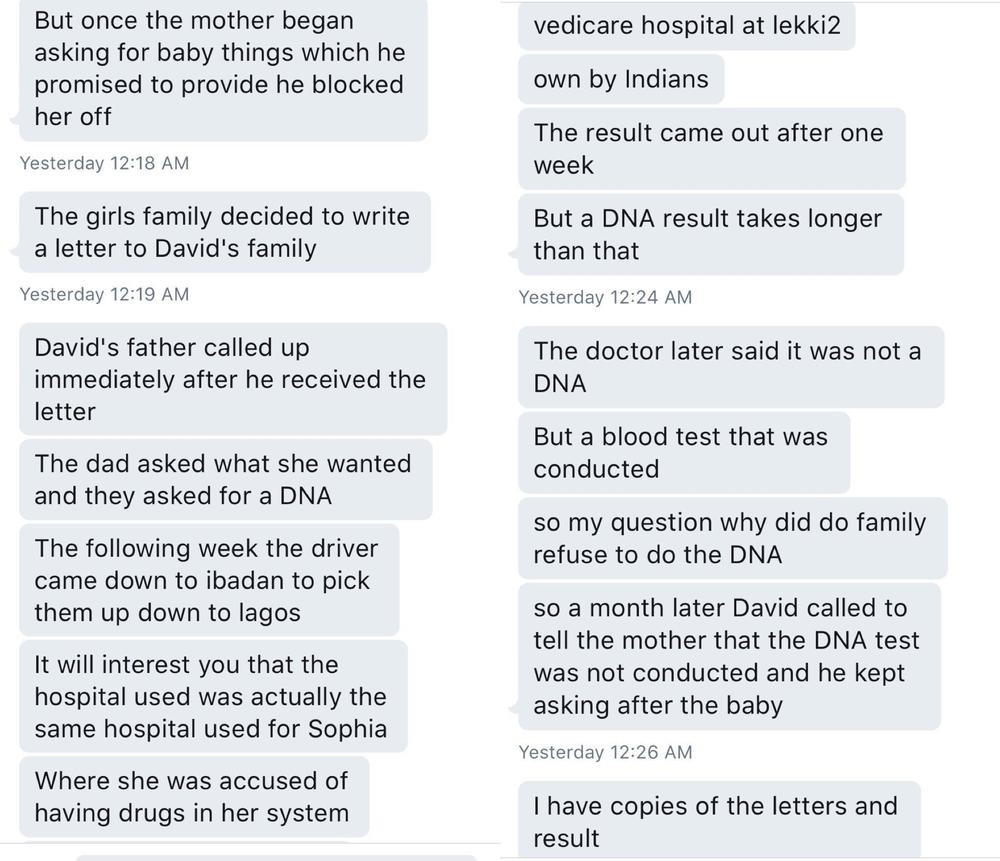Tap the 'copies of the letters and result' message
The height and width of the screenshot is (861, 1000).
point(719,820)
